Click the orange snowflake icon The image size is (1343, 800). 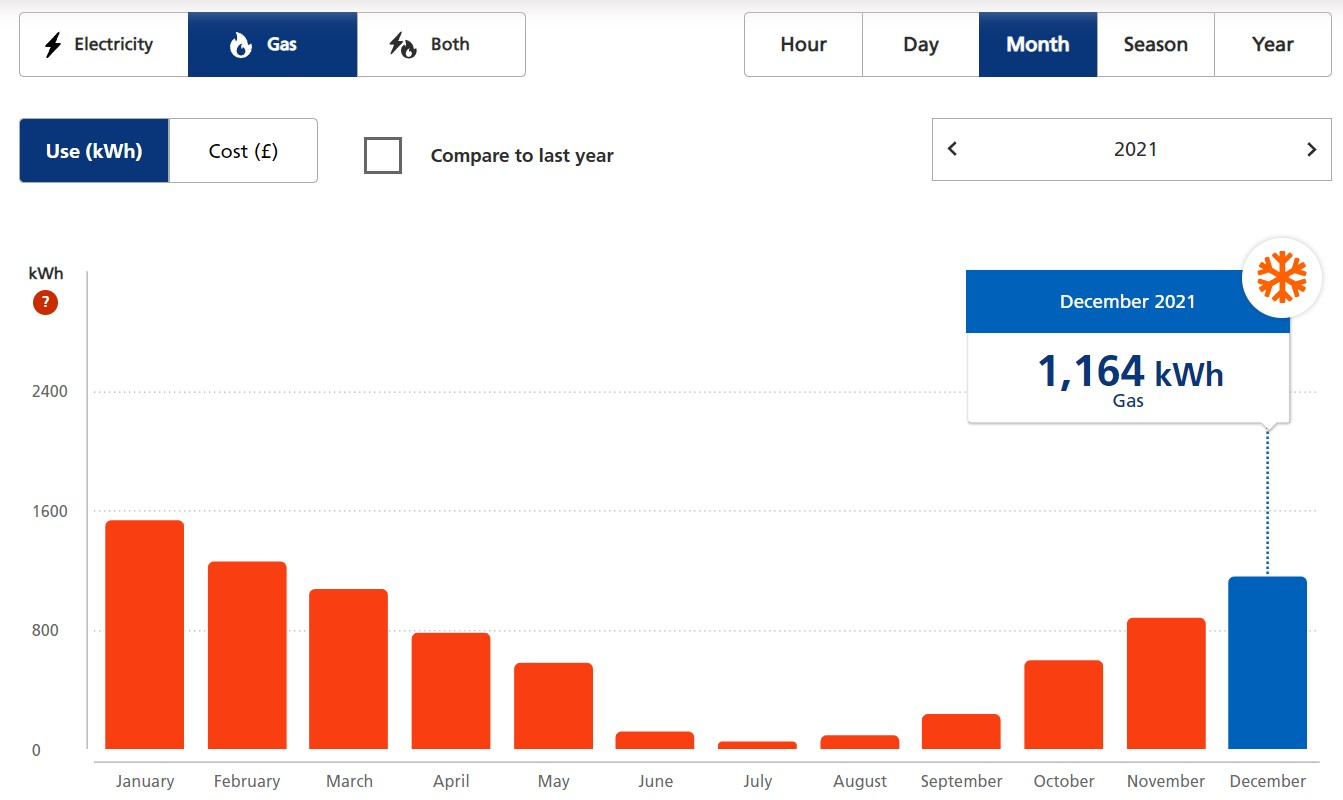click(x=1281, y=277)
